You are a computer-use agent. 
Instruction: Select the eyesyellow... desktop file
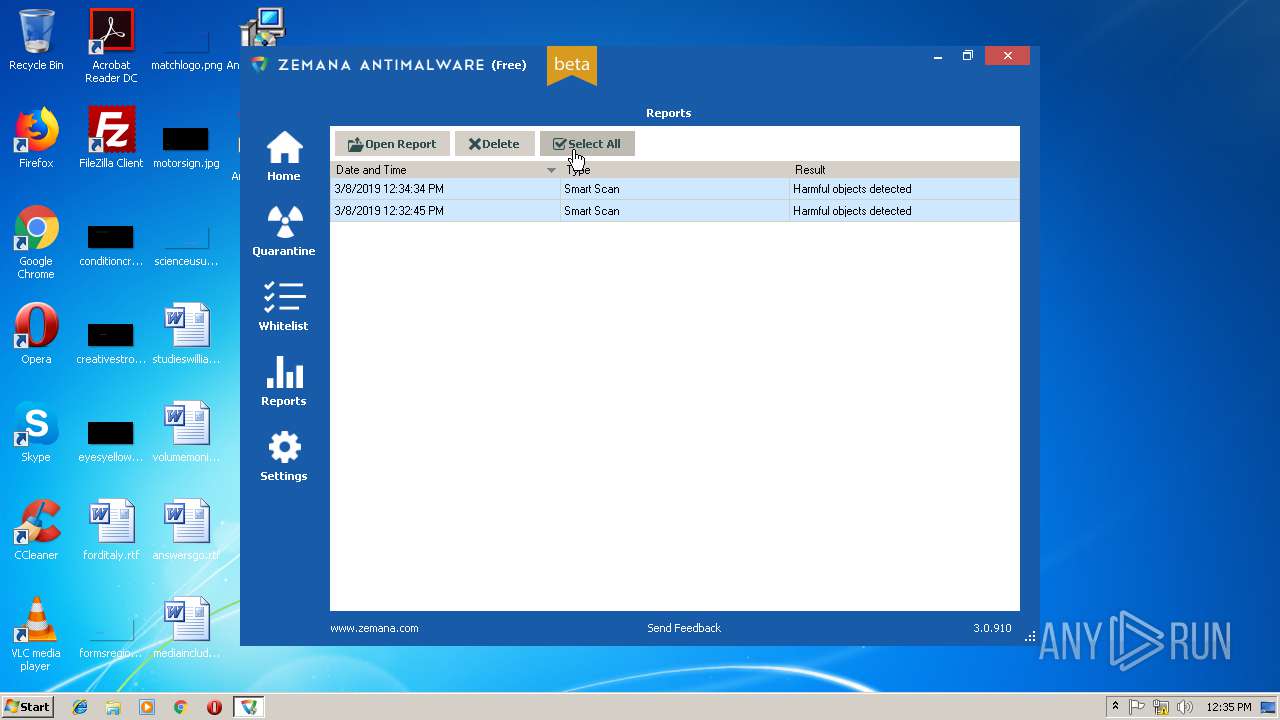click(x=111, y=441)
